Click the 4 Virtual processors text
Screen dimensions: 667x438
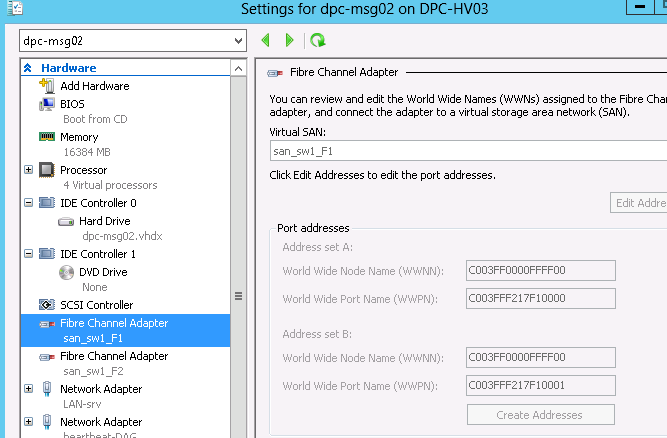(110, 185)
